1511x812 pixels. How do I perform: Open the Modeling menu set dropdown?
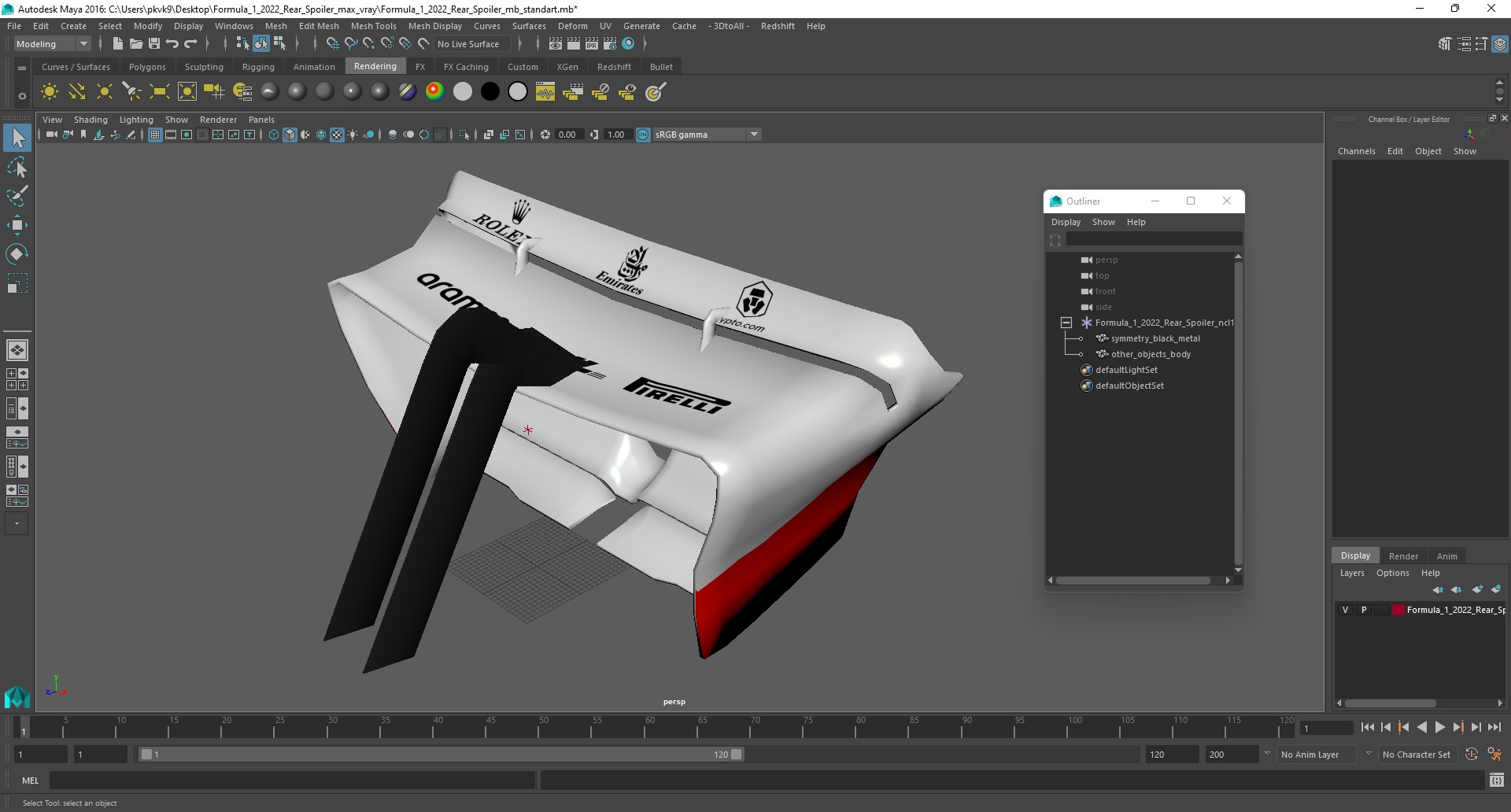tap(53, 44)
